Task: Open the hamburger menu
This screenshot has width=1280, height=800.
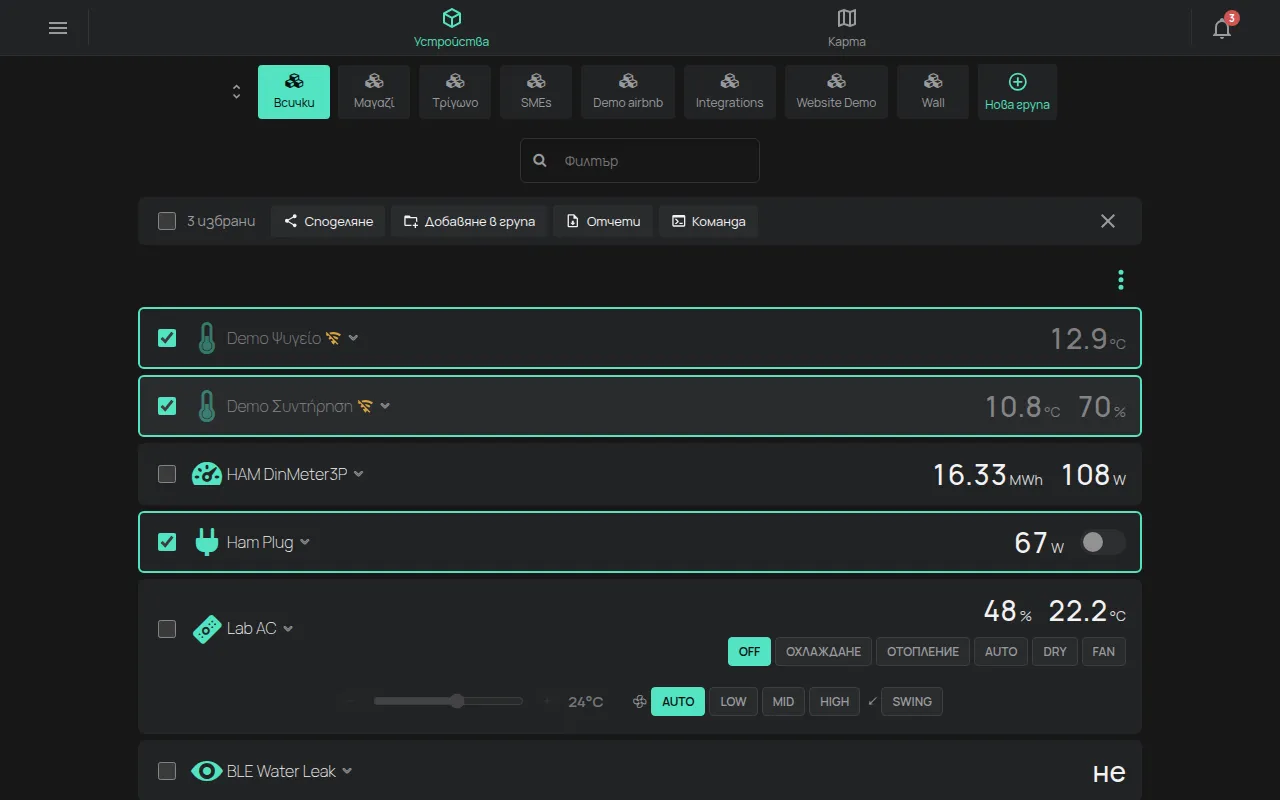Action: 58,28
